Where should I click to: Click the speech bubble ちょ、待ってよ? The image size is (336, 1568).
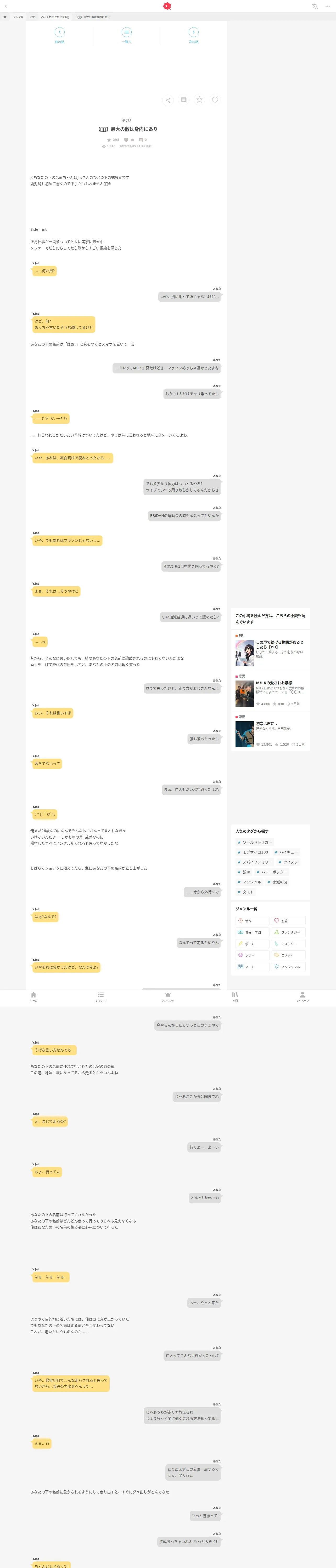pos(47,1172)
